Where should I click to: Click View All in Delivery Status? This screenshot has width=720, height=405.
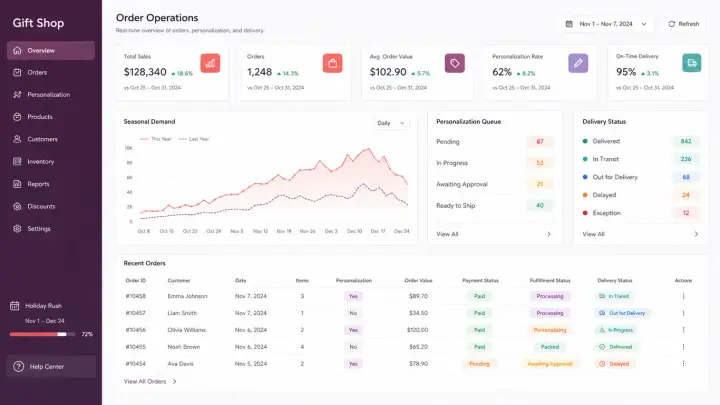[x=593, y=234]
